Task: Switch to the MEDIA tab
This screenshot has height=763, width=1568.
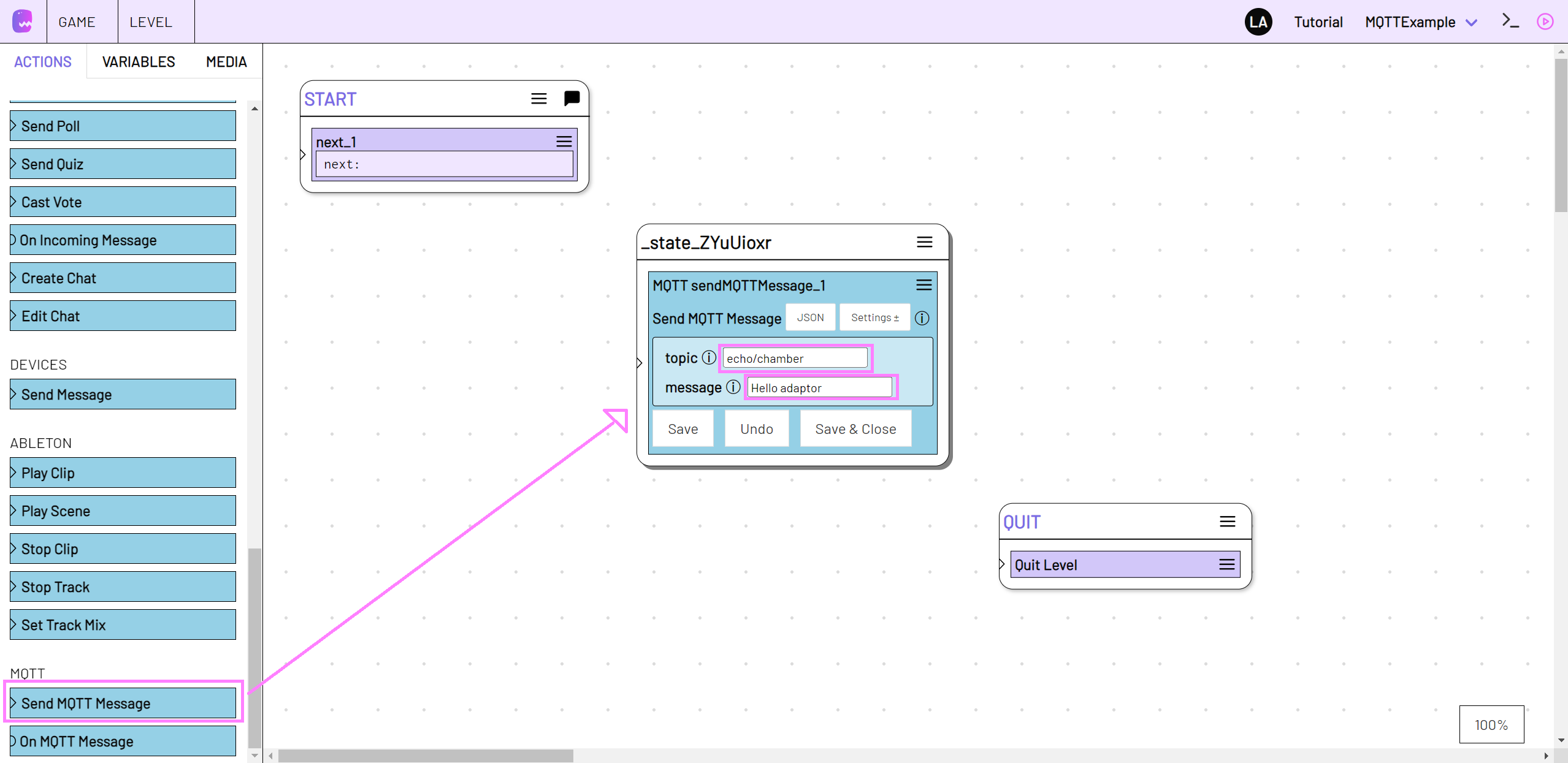Action: coord(225,62)
